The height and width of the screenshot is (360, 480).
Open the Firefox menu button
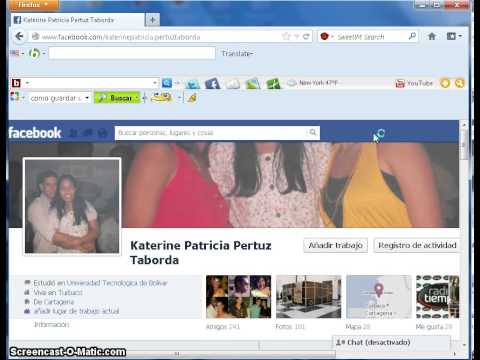pos(33,5)
